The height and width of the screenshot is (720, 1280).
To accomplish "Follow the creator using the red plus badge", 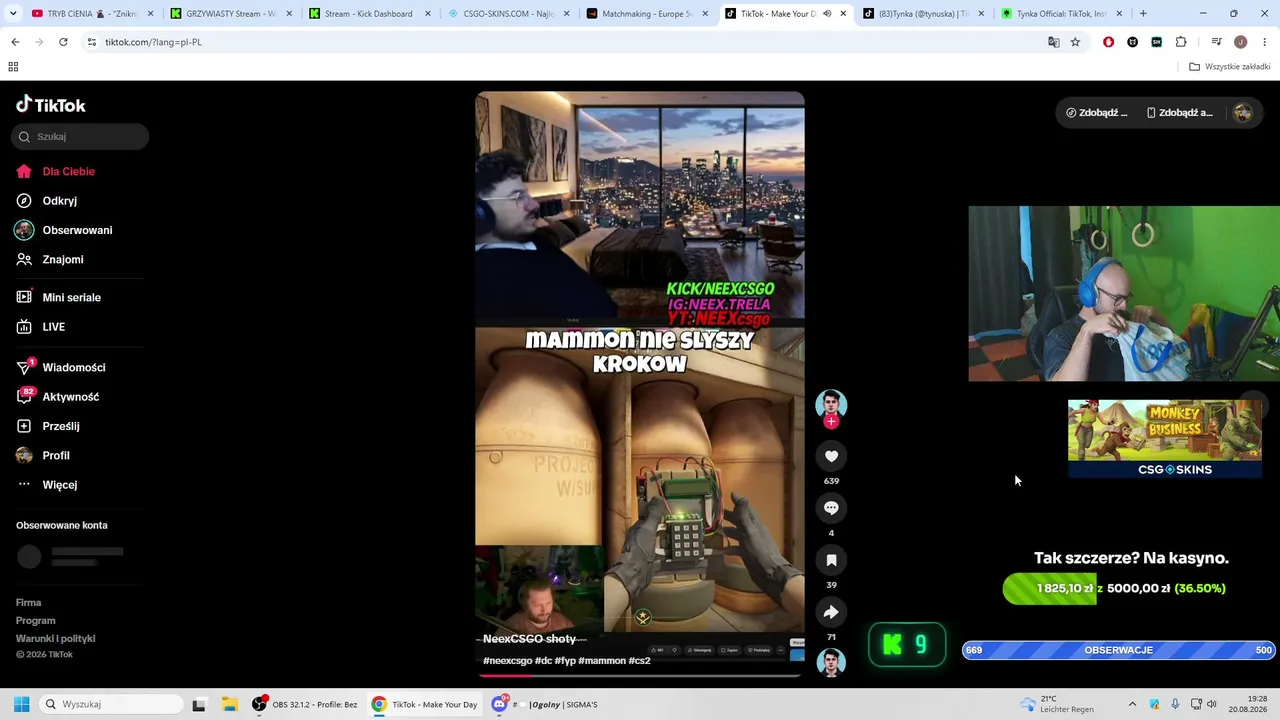I will (x=831, y=422).
